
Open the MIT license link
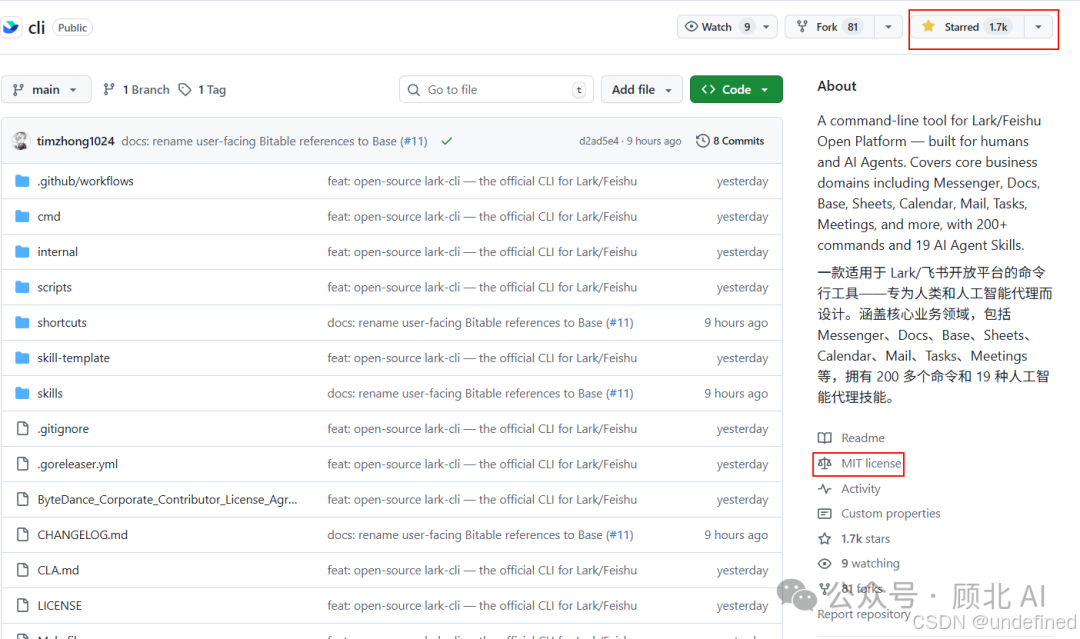coord(871,463)
